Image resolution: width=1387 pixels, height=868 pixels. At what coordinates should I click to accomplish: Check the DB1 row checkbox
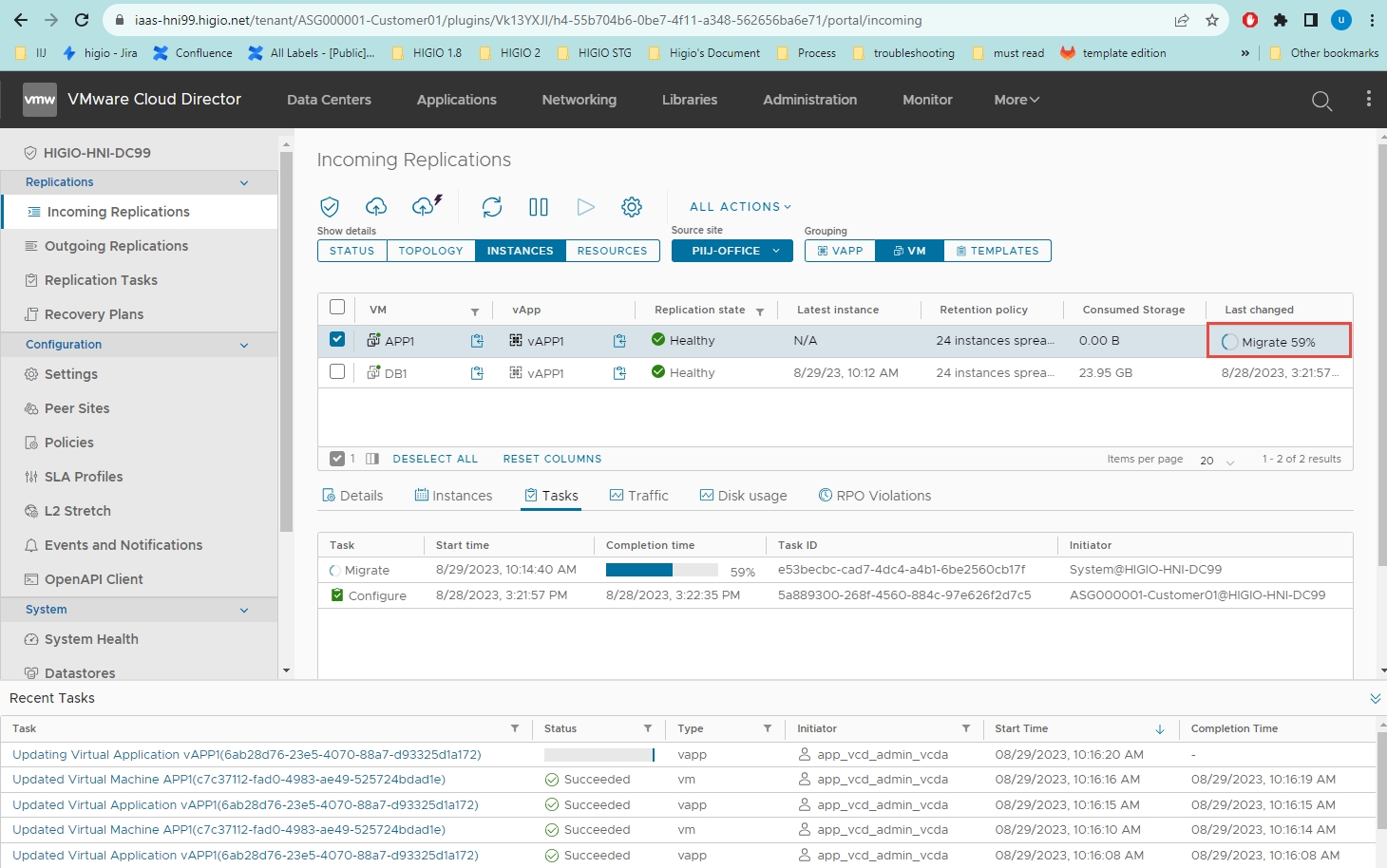tap(337, 372)
